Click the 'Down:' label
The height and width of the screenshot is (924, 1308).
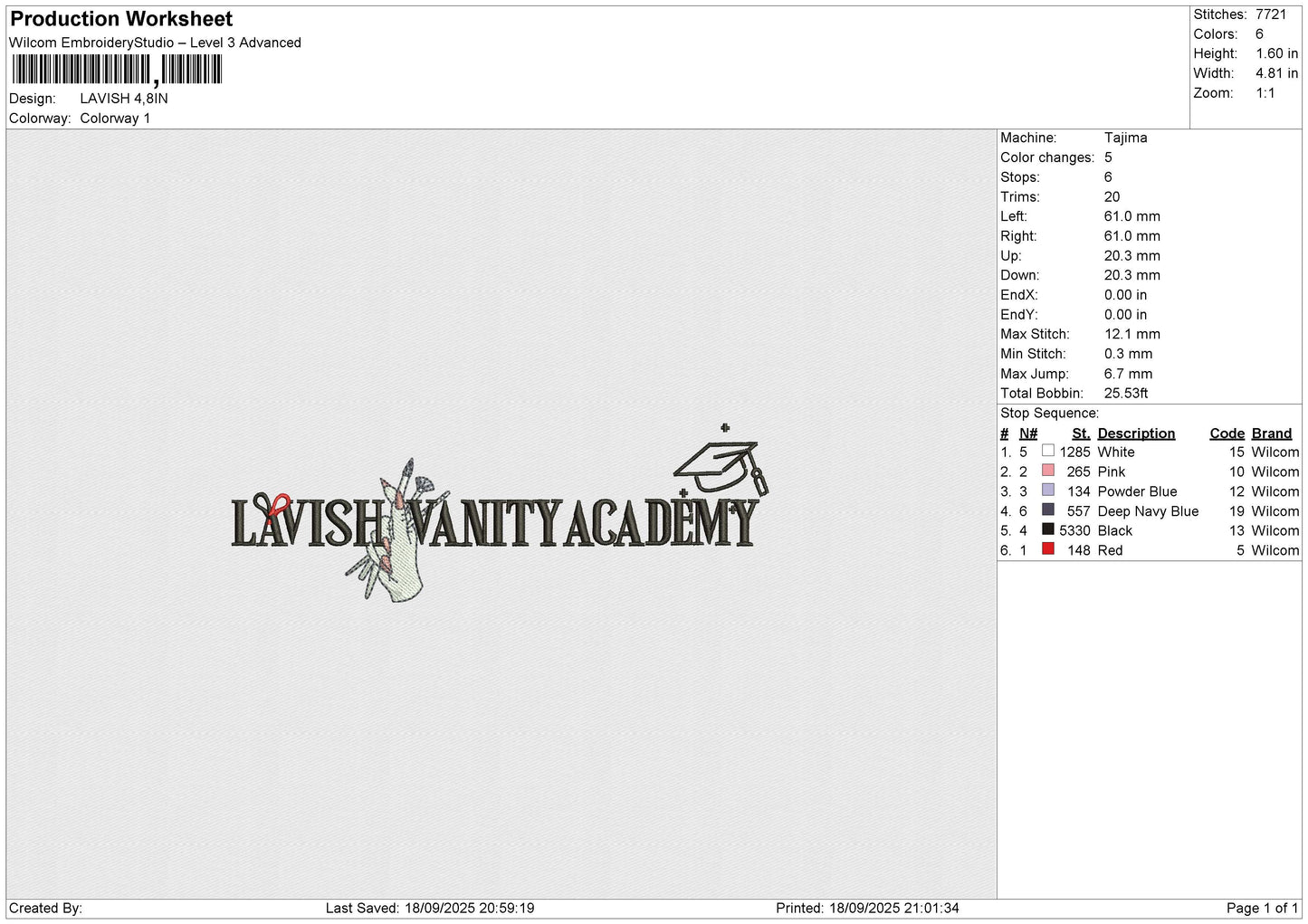(x=1019, y=275)
